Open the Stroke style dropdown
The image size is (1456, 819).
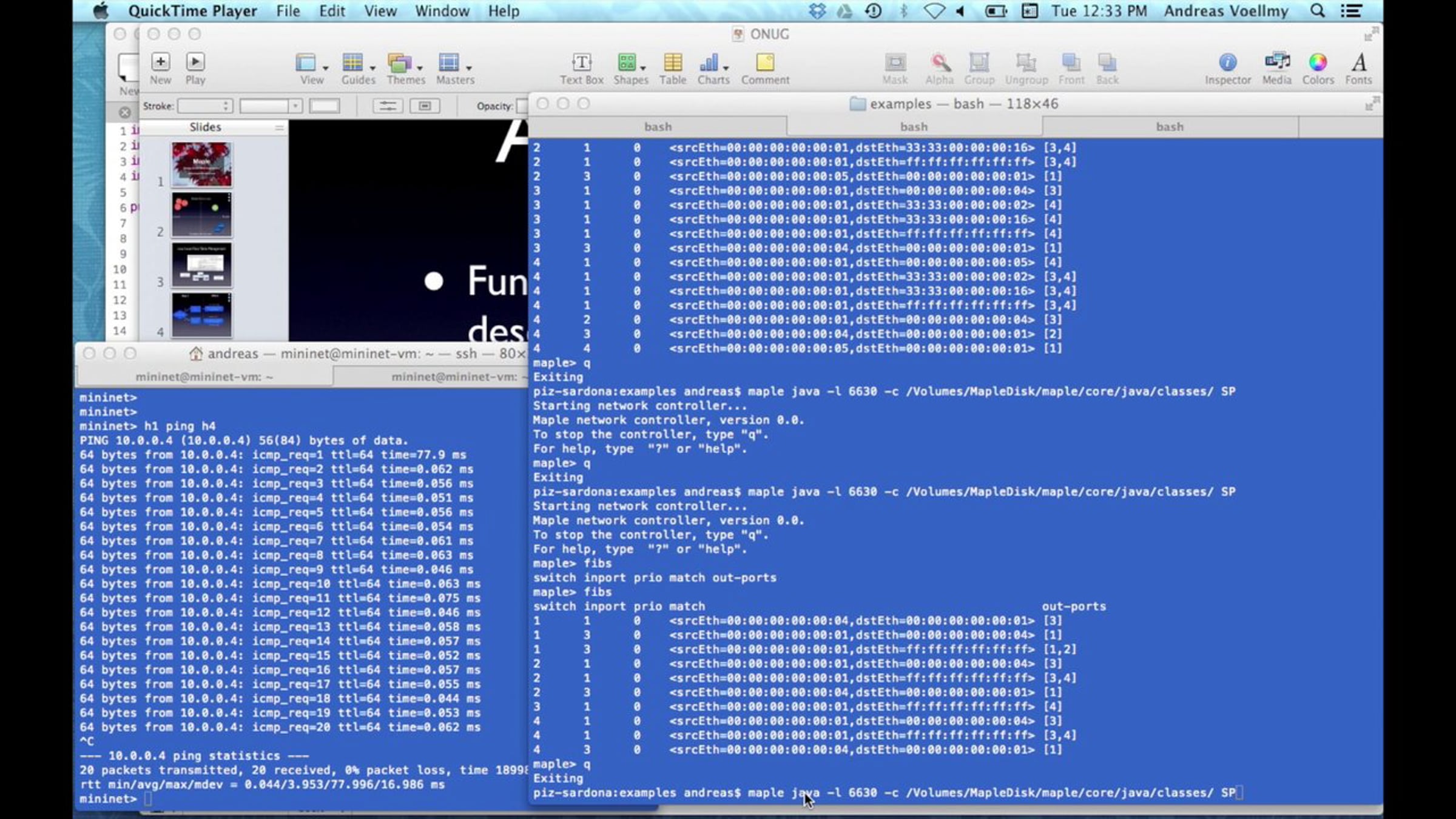click(205, 106)
